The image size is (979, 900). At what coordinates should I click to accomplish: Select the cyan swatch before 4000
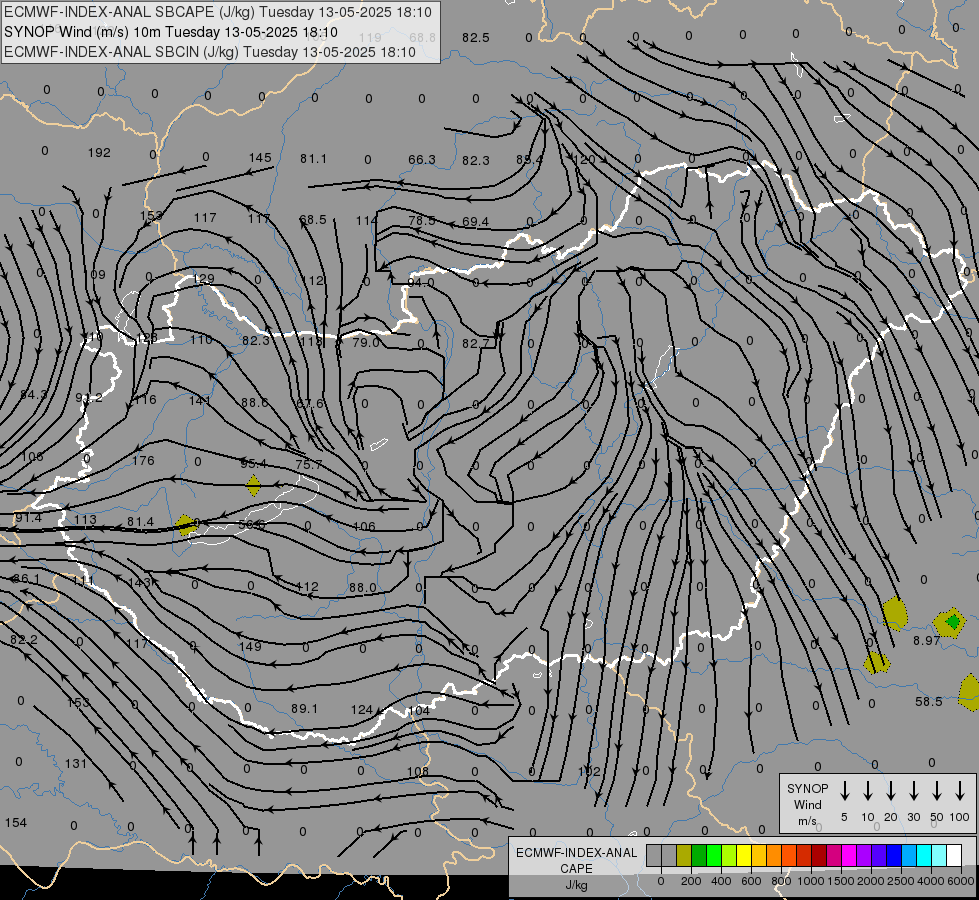point(923,855)
